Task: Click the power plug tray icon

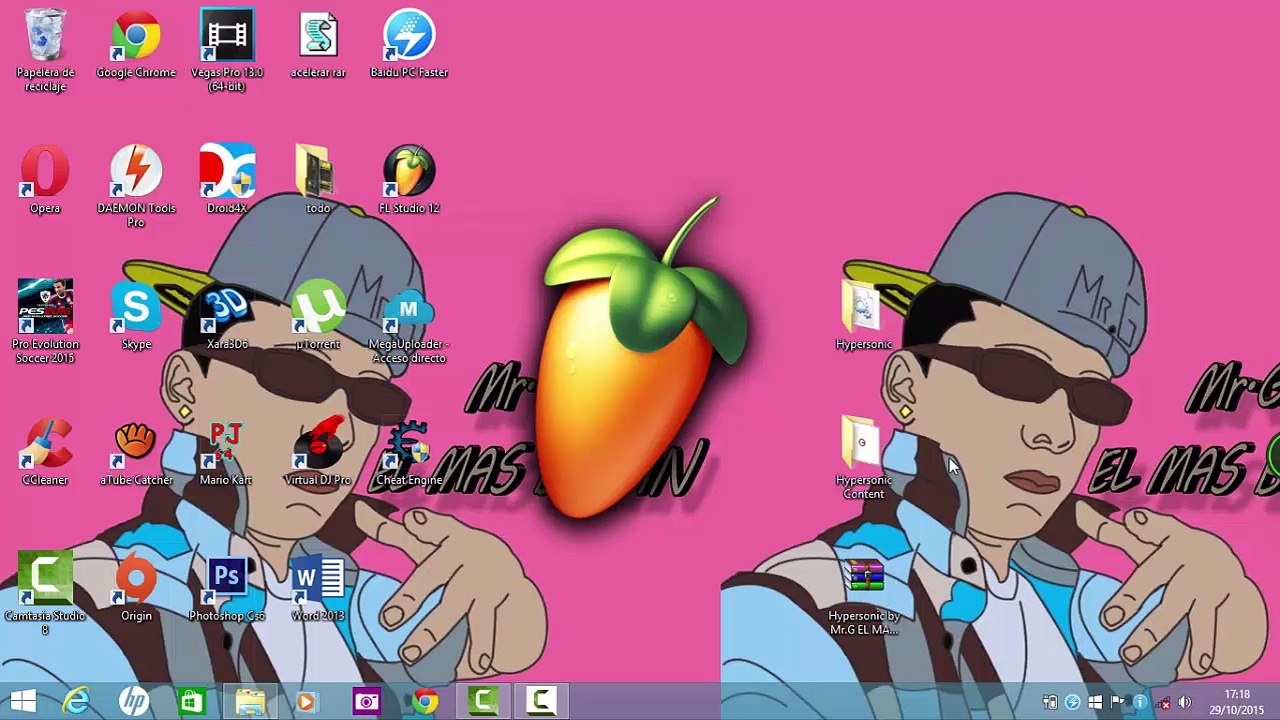Action: coord(1050,702)
